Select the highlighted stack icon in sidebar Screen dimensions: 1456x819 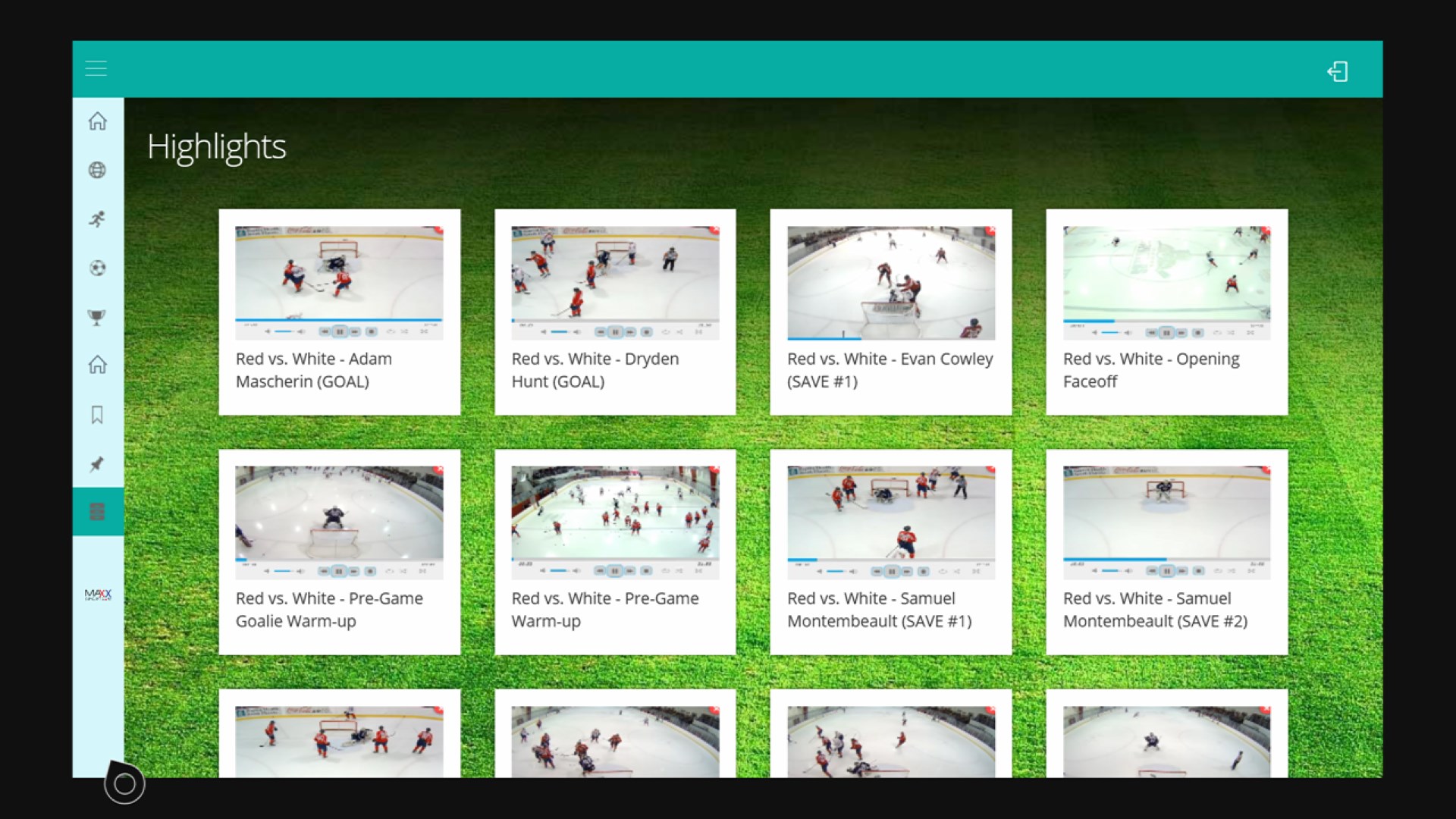point(97,511)
